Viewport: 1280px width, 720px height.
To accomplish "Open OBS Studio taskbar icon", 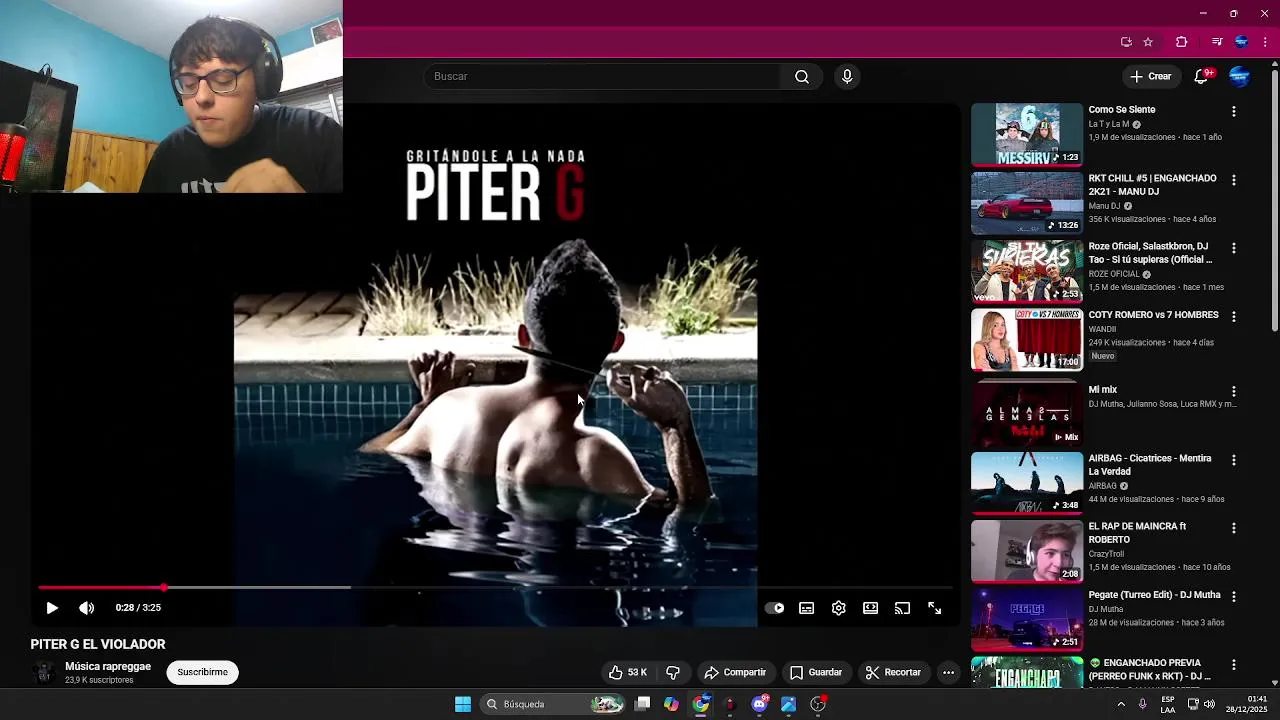I will pyautogui.click(x=818, y=704).
